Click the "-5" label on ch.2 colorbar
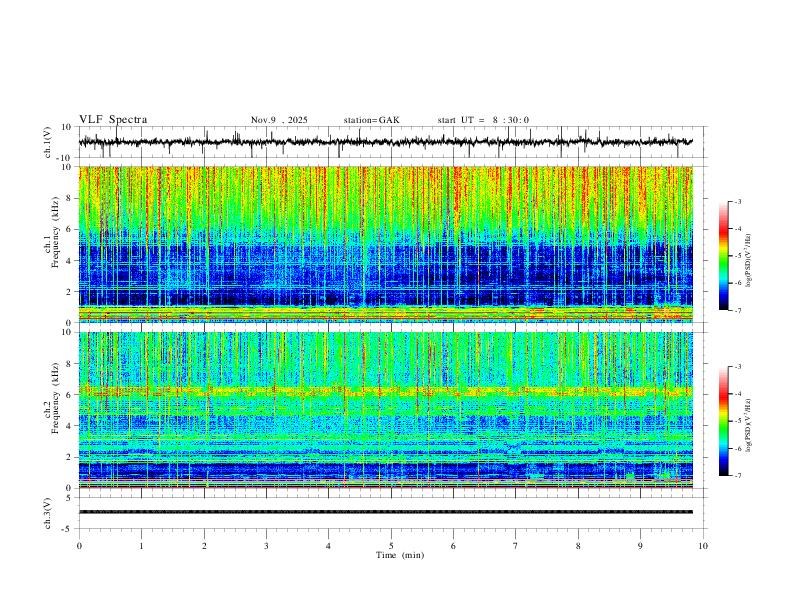 click(x=738, y=421)
